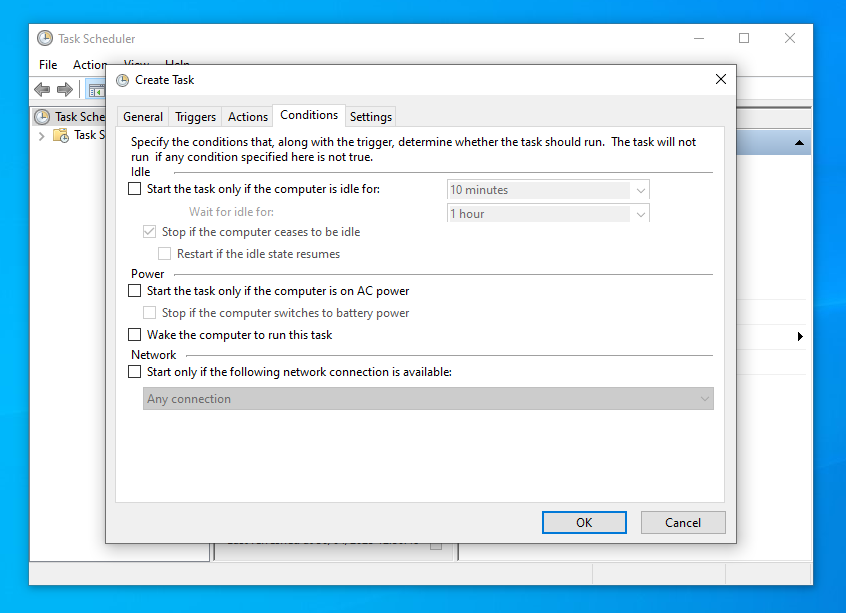This screenshot has width=846, height=613.
Task: Click the forward arrow in the toolbar
Action: click(x=65, y=90)
